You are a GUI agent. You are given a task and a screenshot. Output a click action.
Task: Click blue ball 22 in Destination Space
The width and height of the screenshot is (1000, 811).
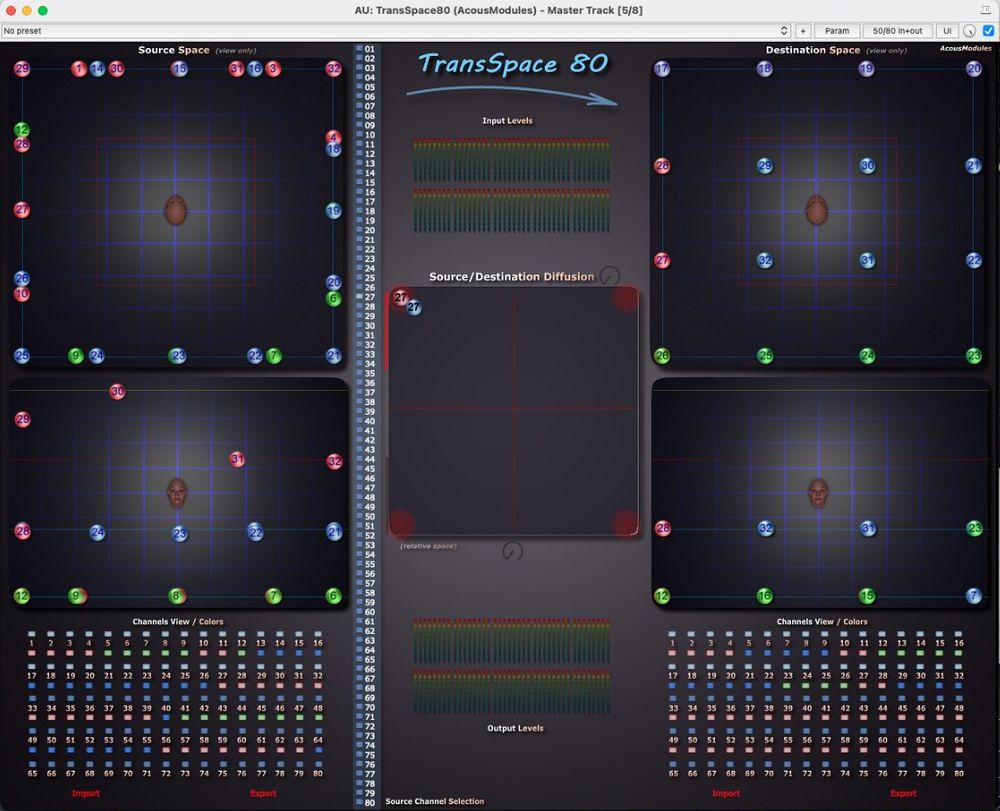[974, 260]
